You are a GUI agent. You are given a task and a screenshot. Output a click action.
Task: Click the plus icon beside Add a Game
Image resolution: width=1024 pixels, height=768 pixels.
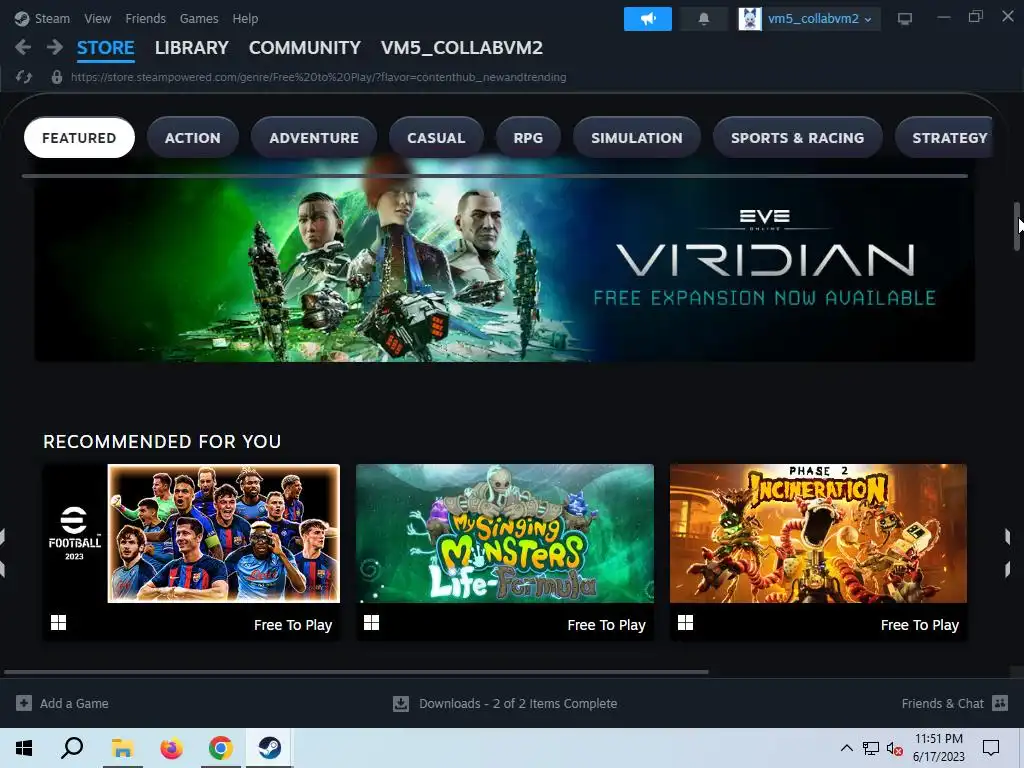click(24, 703)
